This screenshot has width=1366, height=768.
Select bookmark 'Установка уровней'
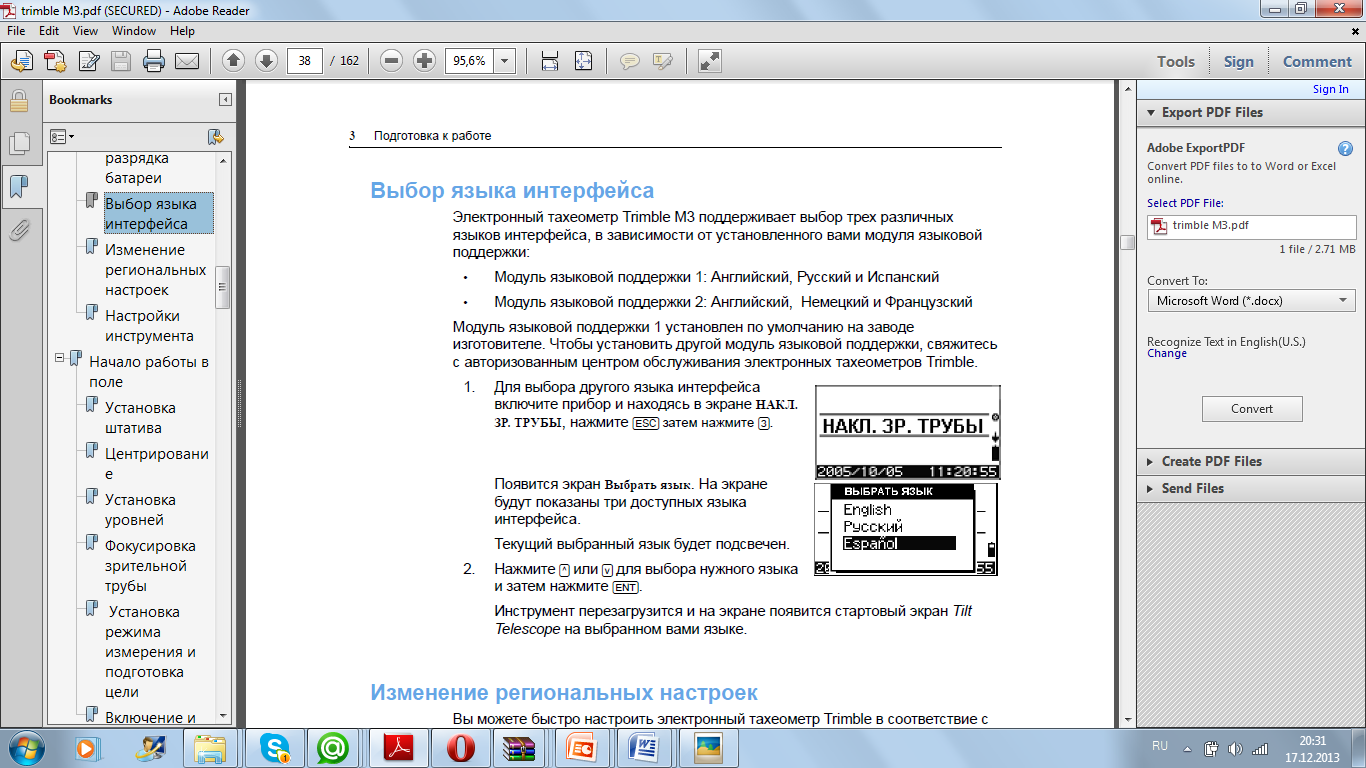click(140, 510)
